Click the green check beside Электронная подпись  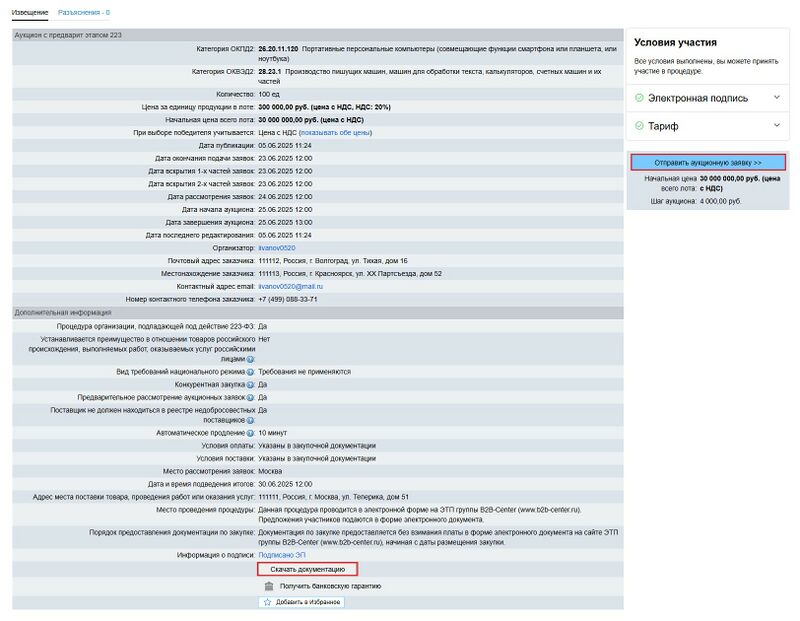pyautogui.click(x=639, y=96)
